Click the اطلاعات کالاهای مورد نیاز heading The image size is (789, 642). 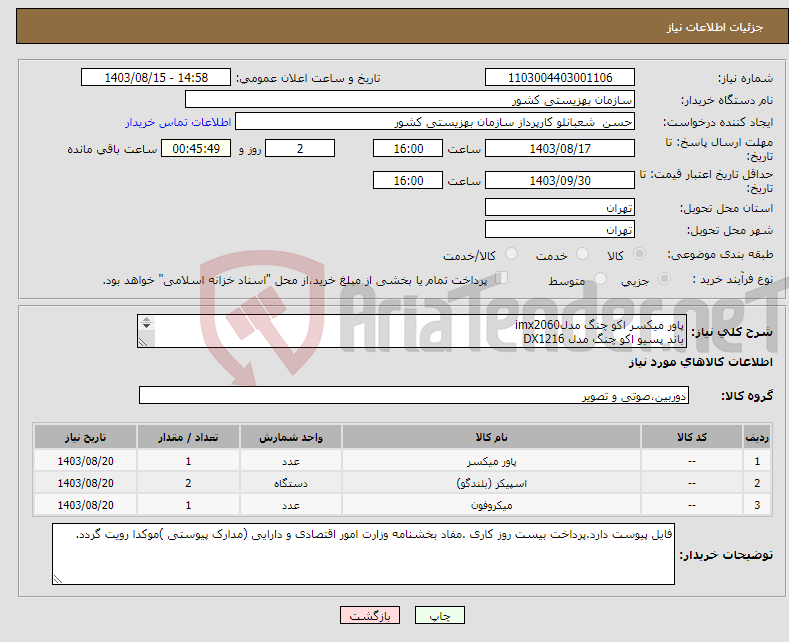click(x=701, y=362)
